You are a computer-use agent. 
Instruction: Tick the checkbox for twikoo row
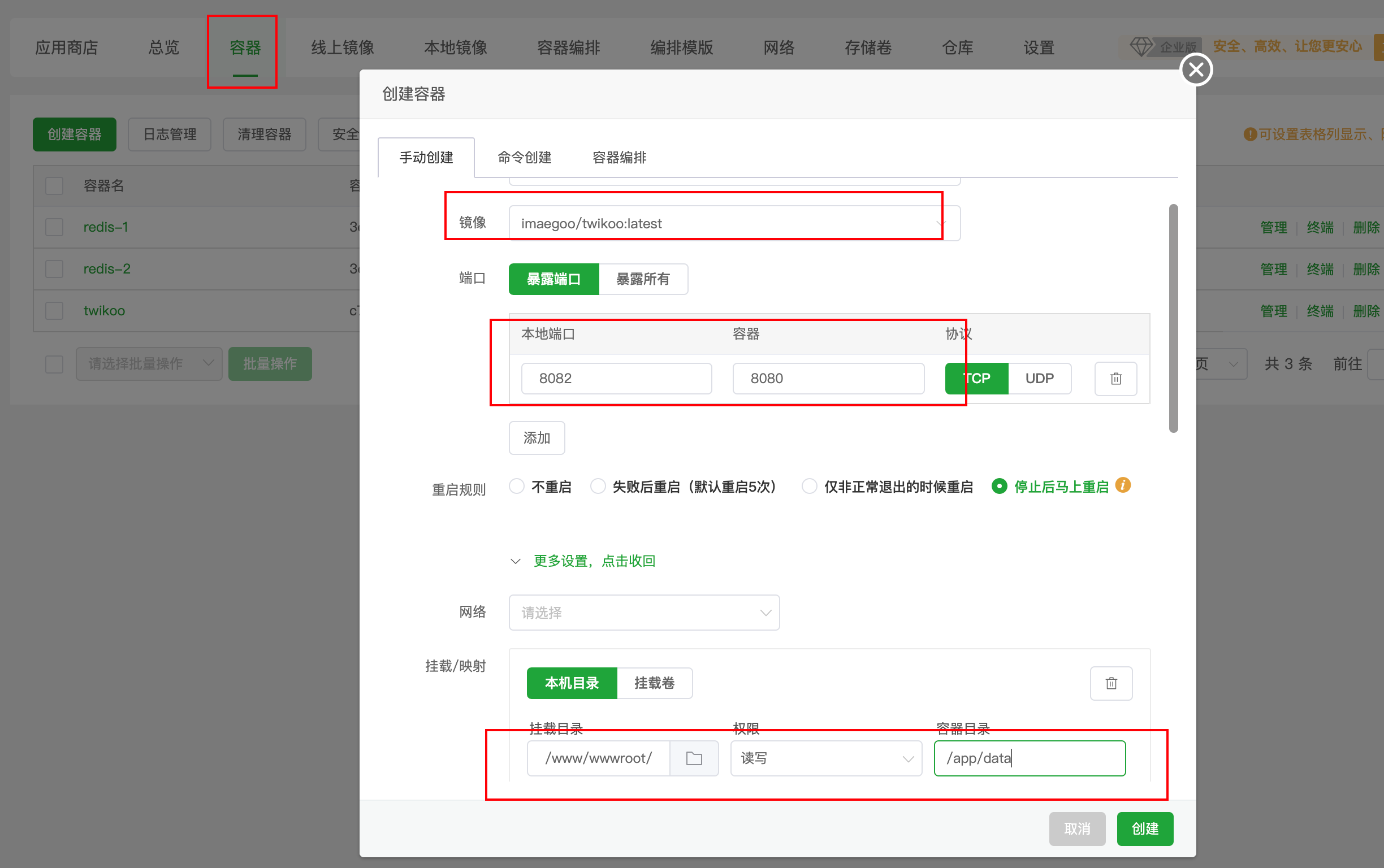[x=54, y=311]
